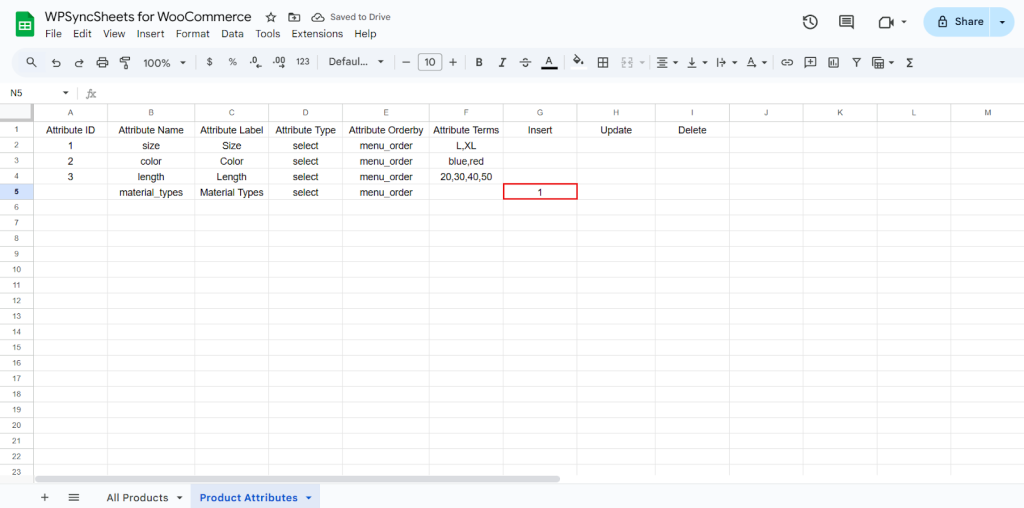The height and width of the screenshot is (508, 1024).
Task: Open the Edit menu
Action: (x=82, y=34)
